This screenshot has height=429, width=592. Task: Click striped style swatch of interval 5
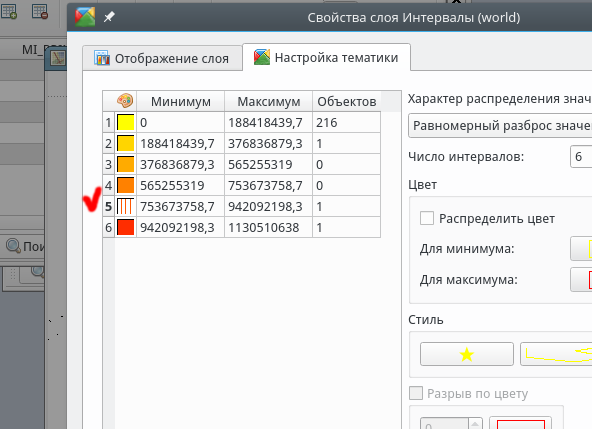(126, 207)
